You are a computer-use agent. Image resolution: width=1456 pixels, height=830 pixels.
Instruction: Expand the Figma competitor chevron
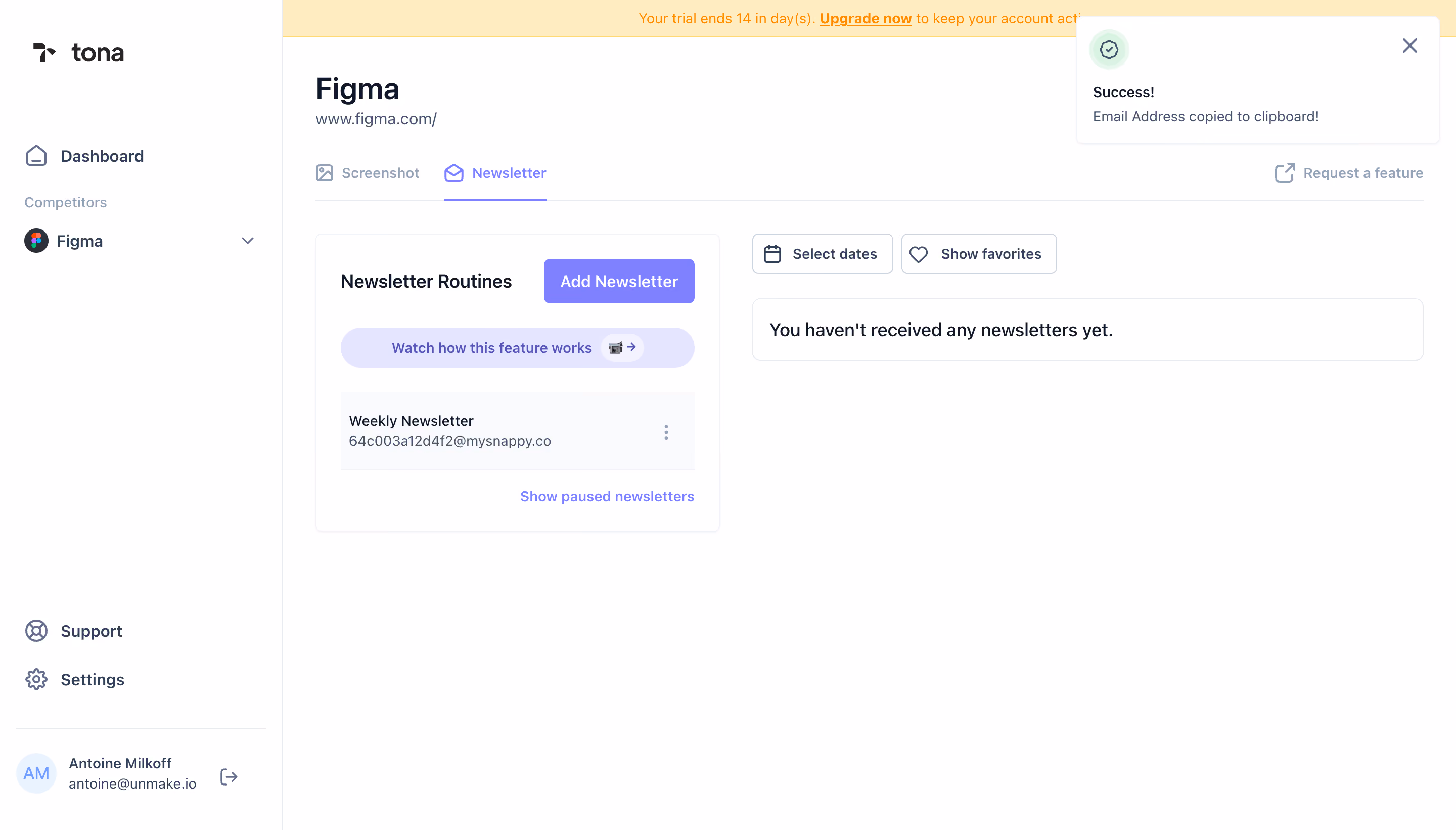point(247,241)
